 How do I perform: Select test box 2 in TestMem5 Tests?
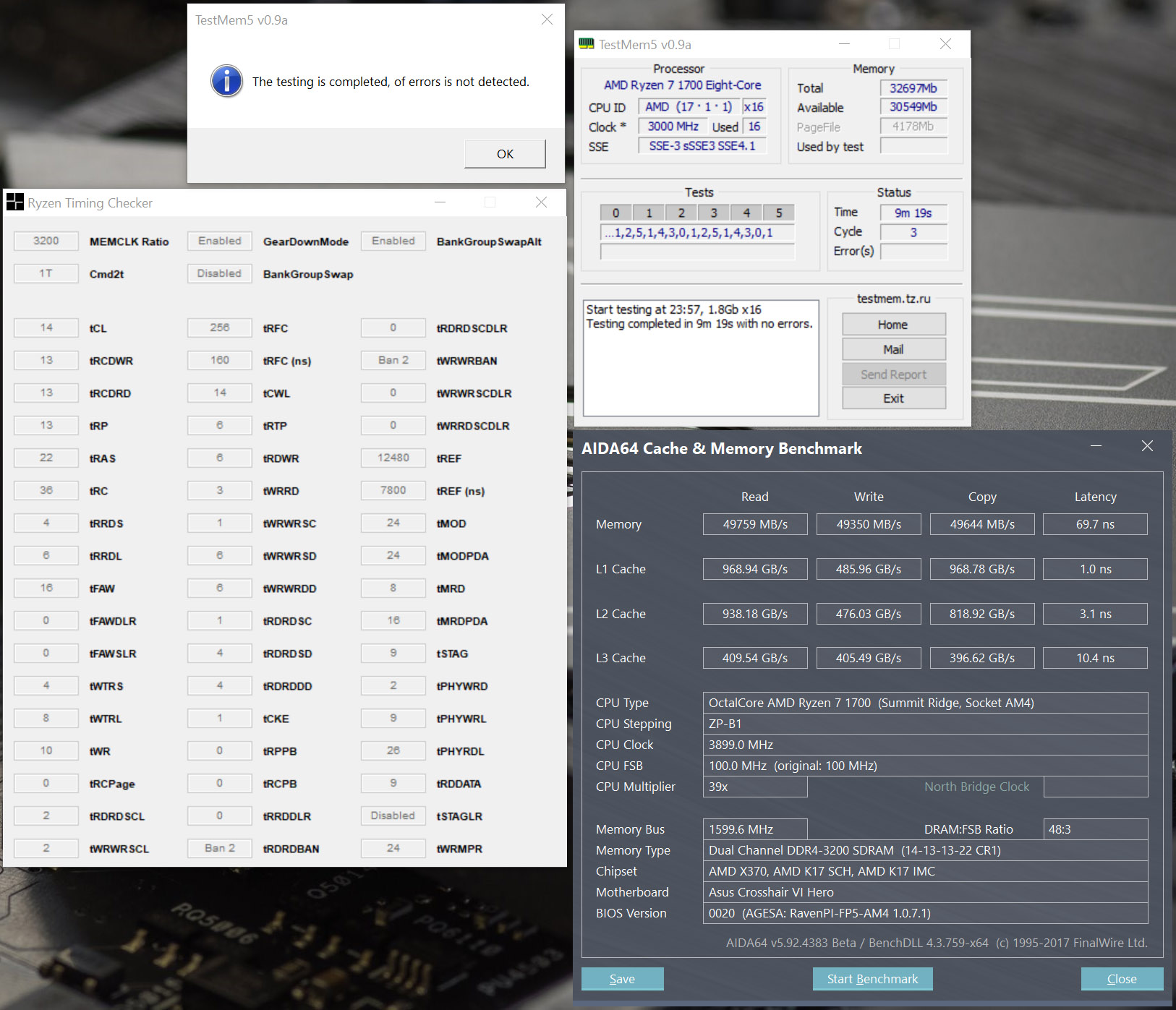coord(681,213)
